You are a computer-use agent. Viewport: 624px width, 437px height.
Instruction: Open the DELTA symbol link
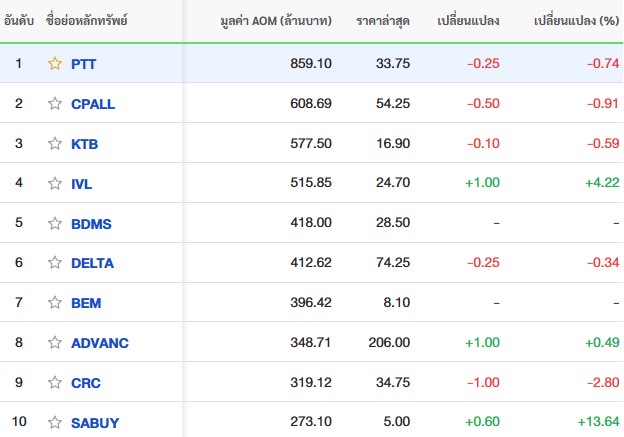[93, 263]
